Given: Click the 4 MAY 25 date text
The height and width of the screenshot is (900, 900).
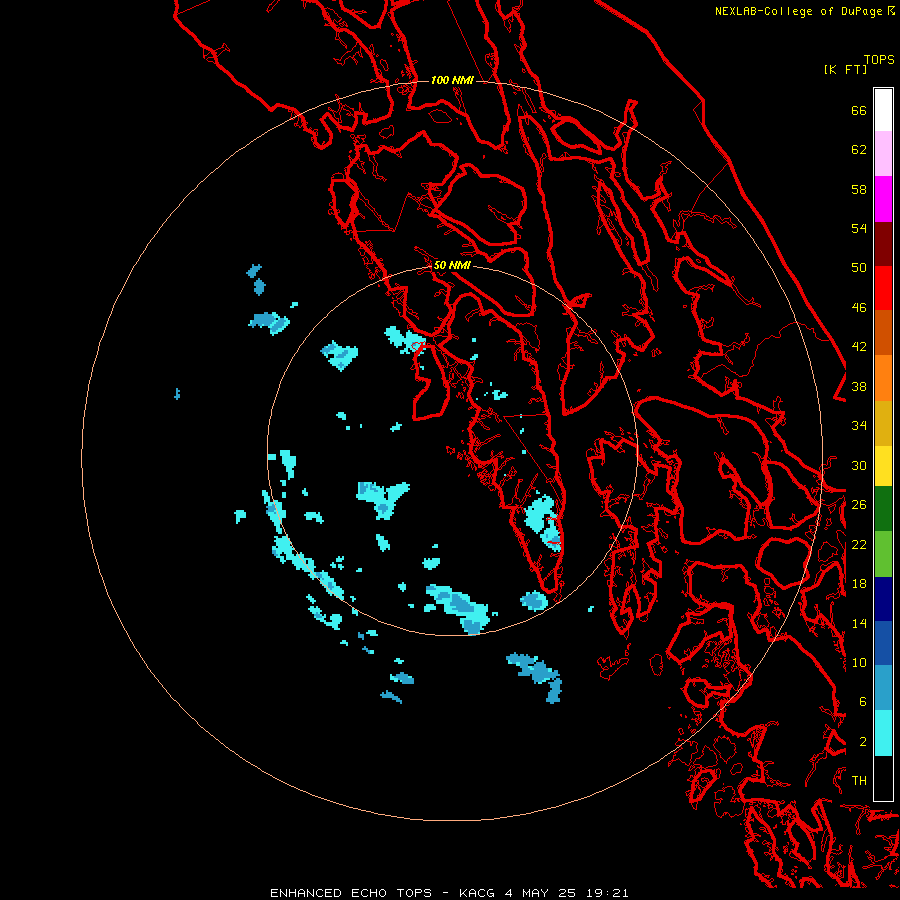Looking at the screenshot, I should tap(540, 893).
